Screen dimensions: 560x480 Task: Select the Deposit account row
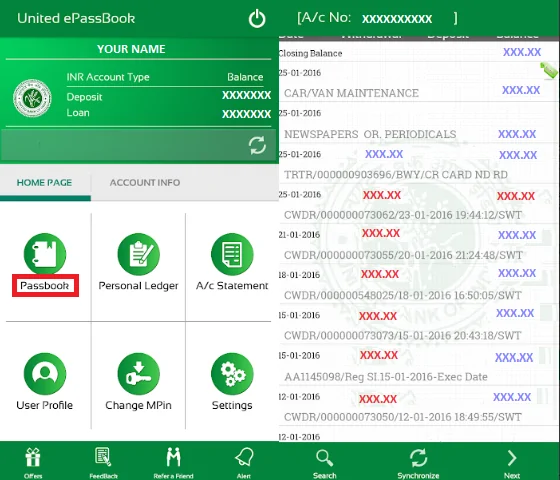[169, 96]
